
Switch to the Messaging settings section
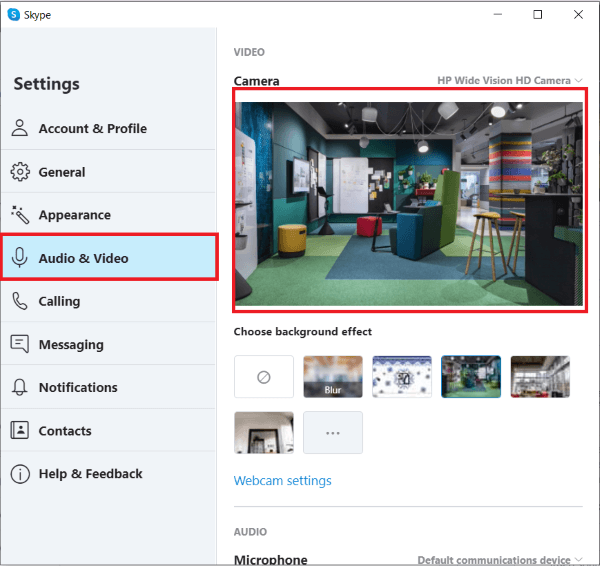click(108, 344)
